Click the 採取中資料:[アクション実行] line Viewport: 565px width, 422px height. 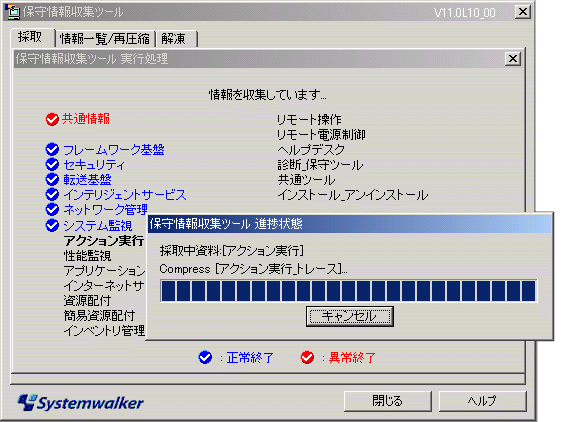tap(232, 250)
